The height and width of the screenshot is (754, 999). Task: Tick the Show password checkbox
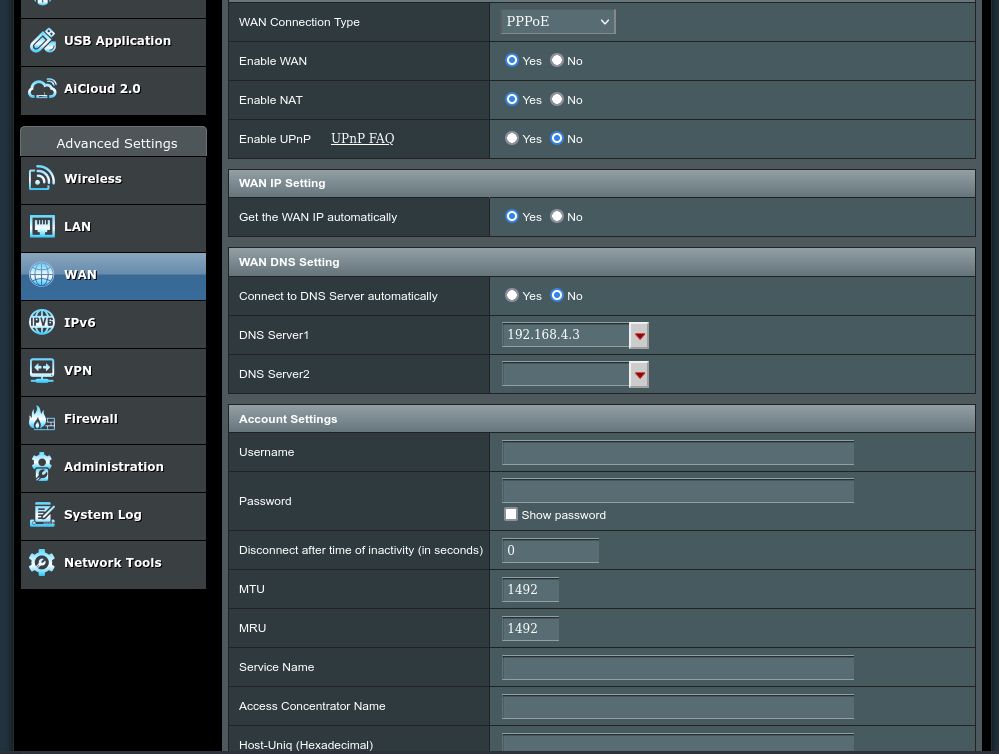coord(511,515)
